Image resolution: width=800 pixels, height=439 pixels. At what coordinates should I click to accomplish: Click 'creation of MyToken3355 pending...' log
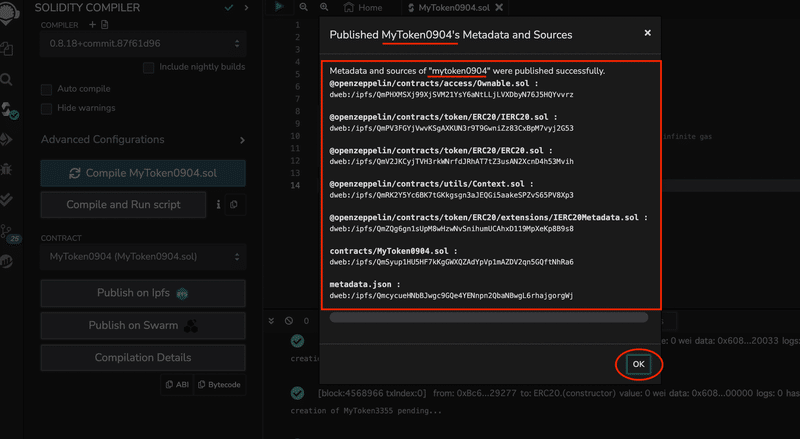[x=366, y=410]
